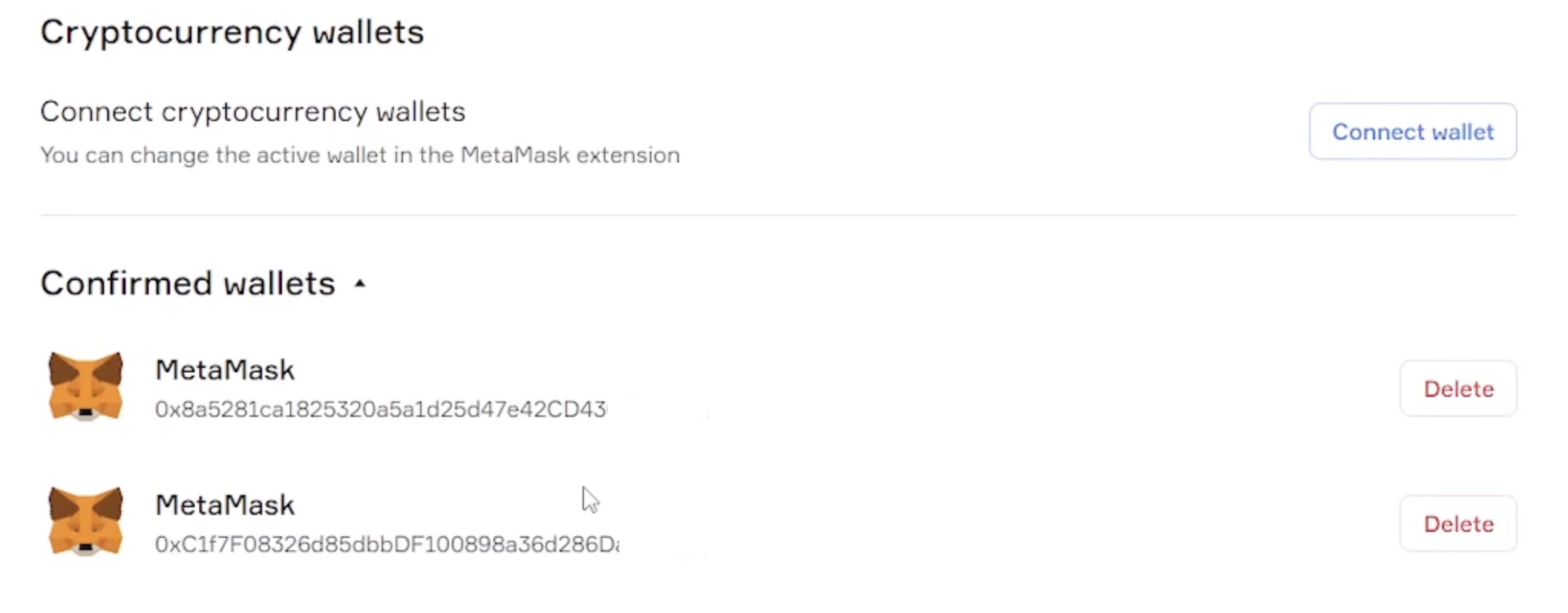Click the Confirmed wallets heading
The image size is (1568, 613).
pyautogui.click(x=188, y=284)
